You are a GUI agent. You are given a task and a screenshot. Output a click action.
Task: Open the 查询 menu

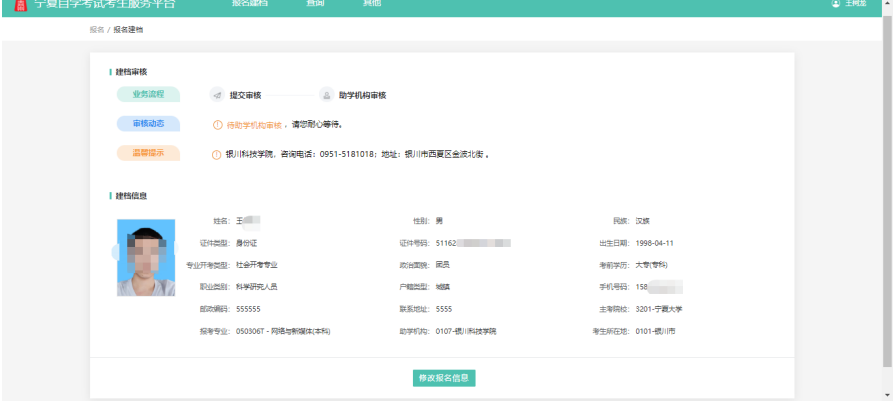point(315,3)
